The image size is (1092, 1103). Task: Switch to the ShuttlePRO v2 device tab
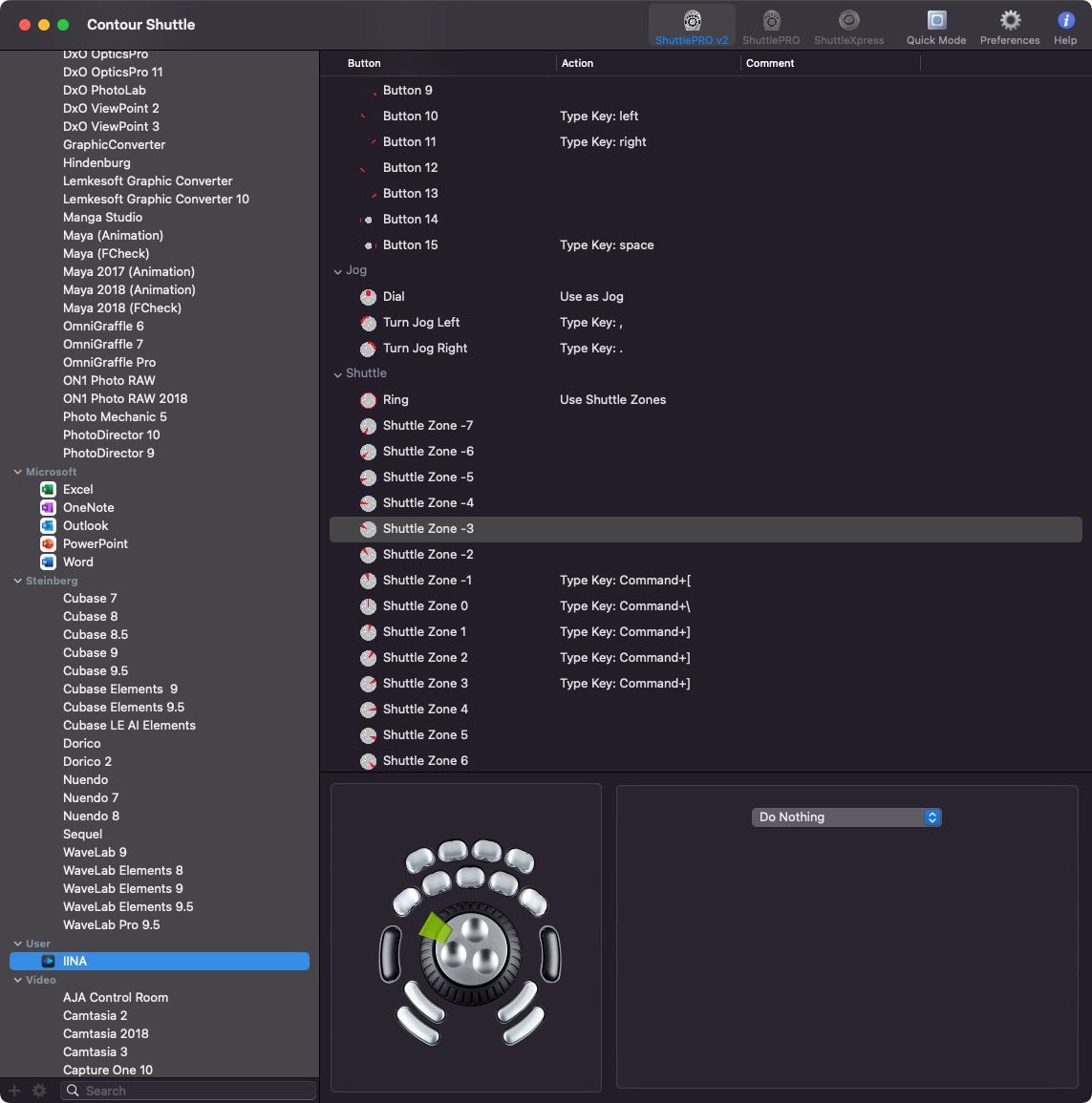(692, 26)
